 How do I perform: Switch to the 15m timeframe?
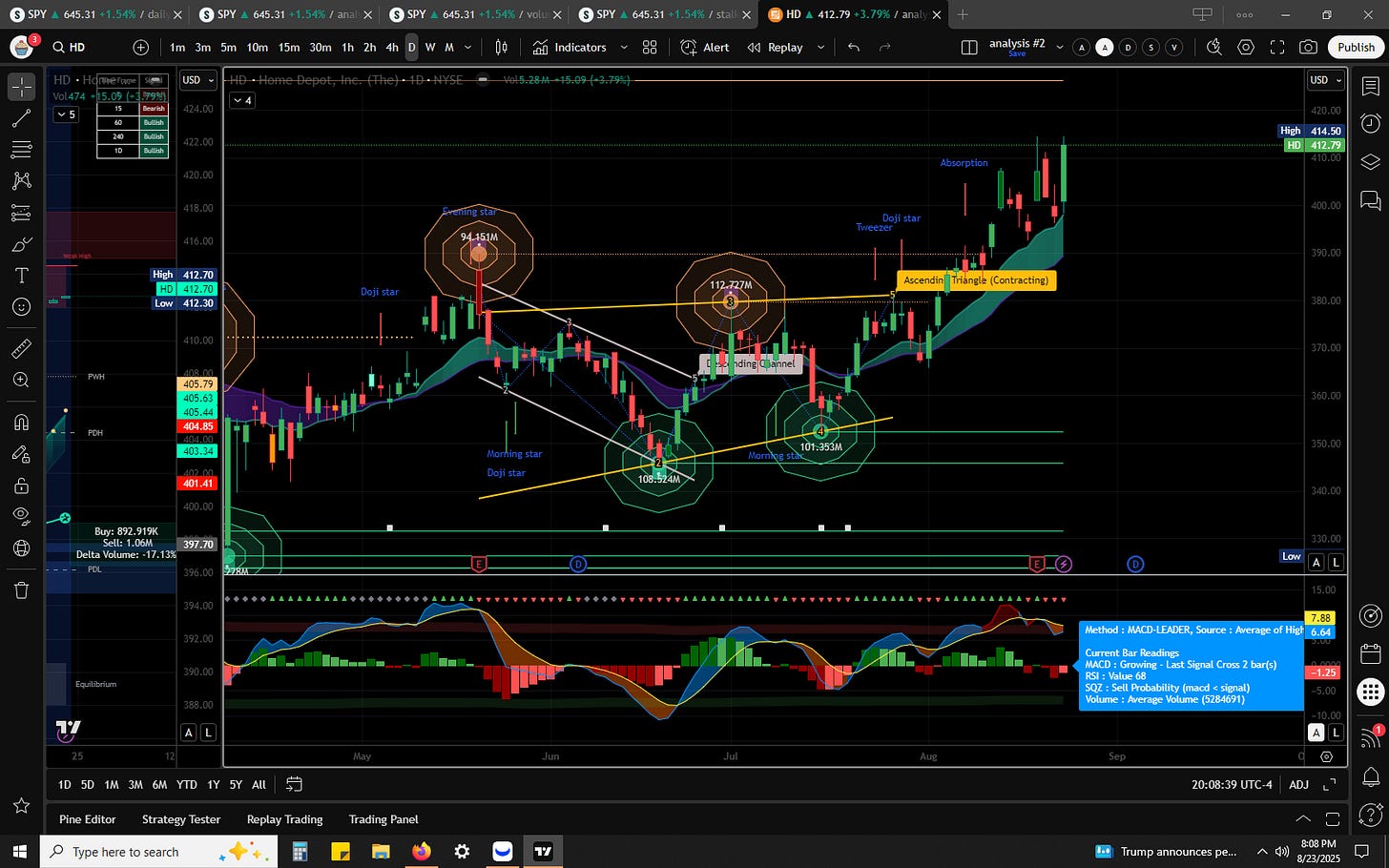coord(289,47)
